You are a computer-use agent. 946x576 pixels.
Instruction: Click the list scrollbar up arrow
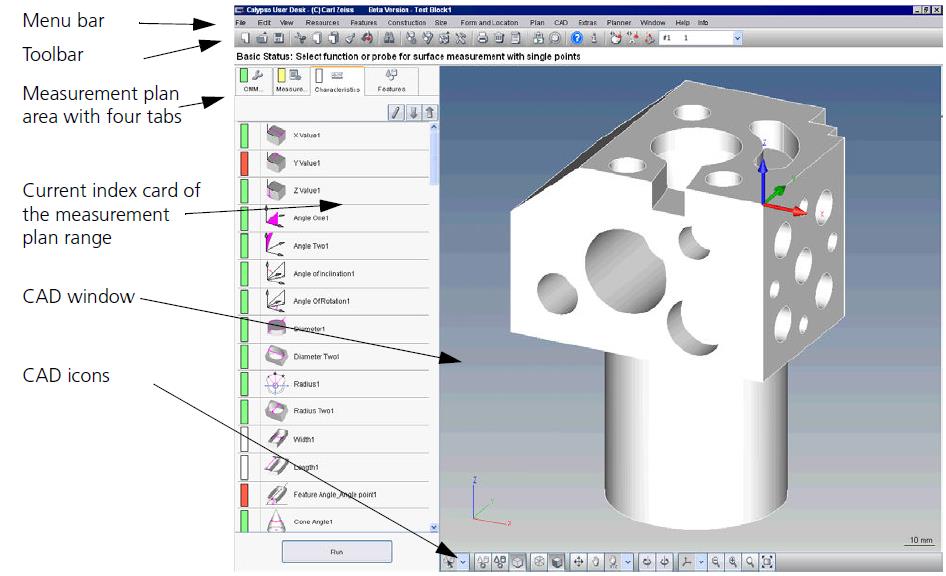[433, 127]
